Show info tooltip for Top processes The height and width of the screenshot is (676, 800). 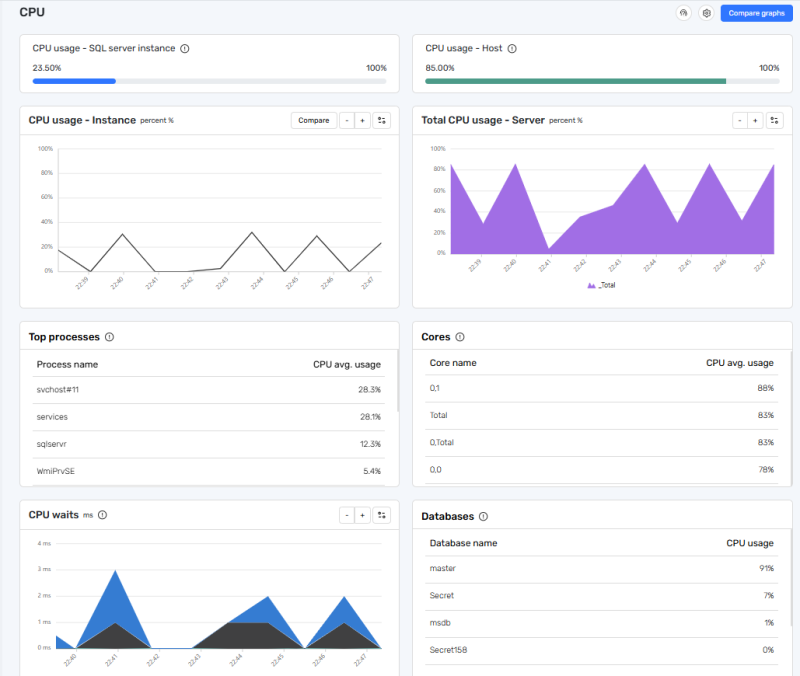click(110, 337)
